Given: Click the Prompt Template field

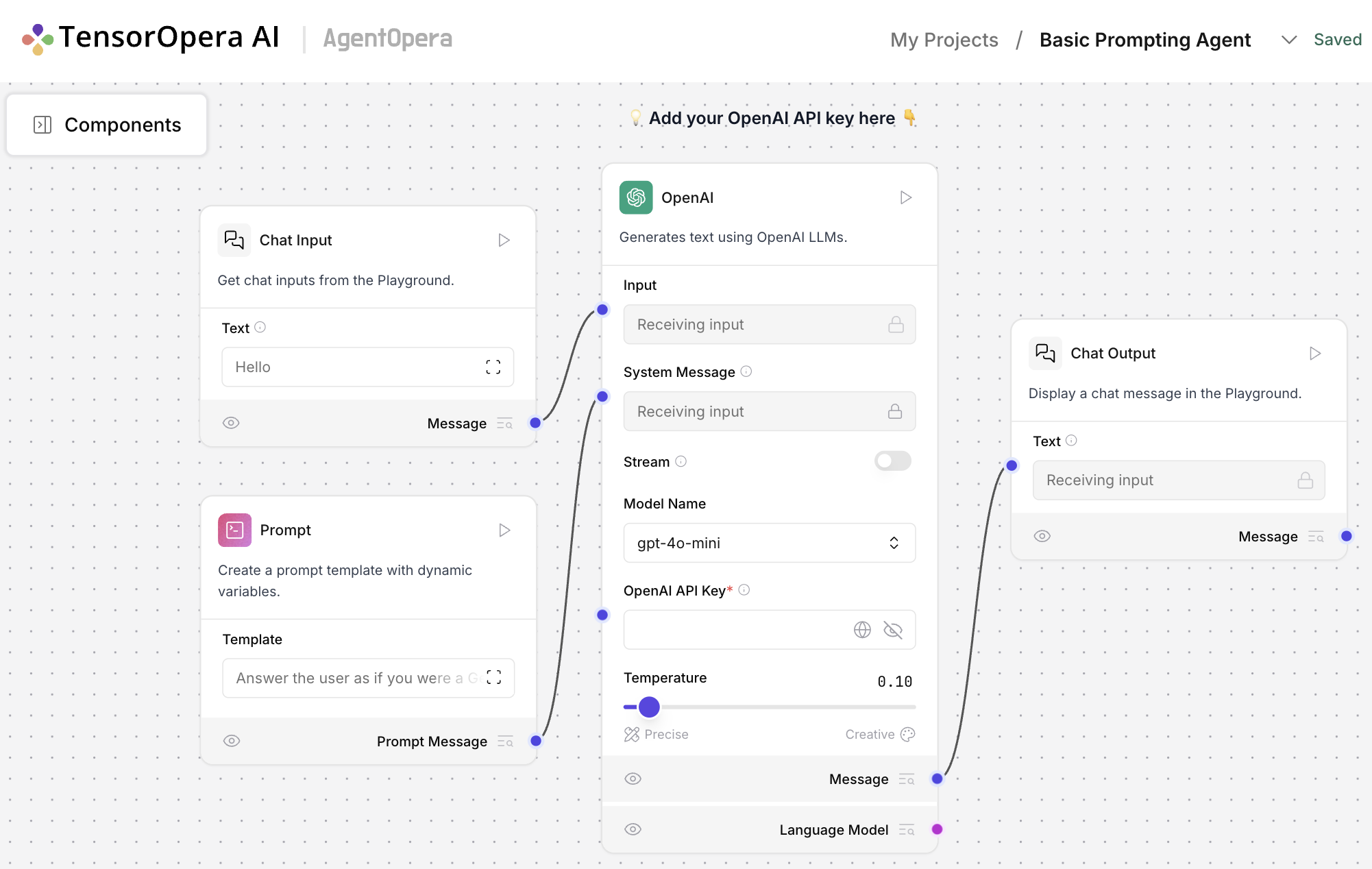Looking at the screenshot, I should pos(368,678).
